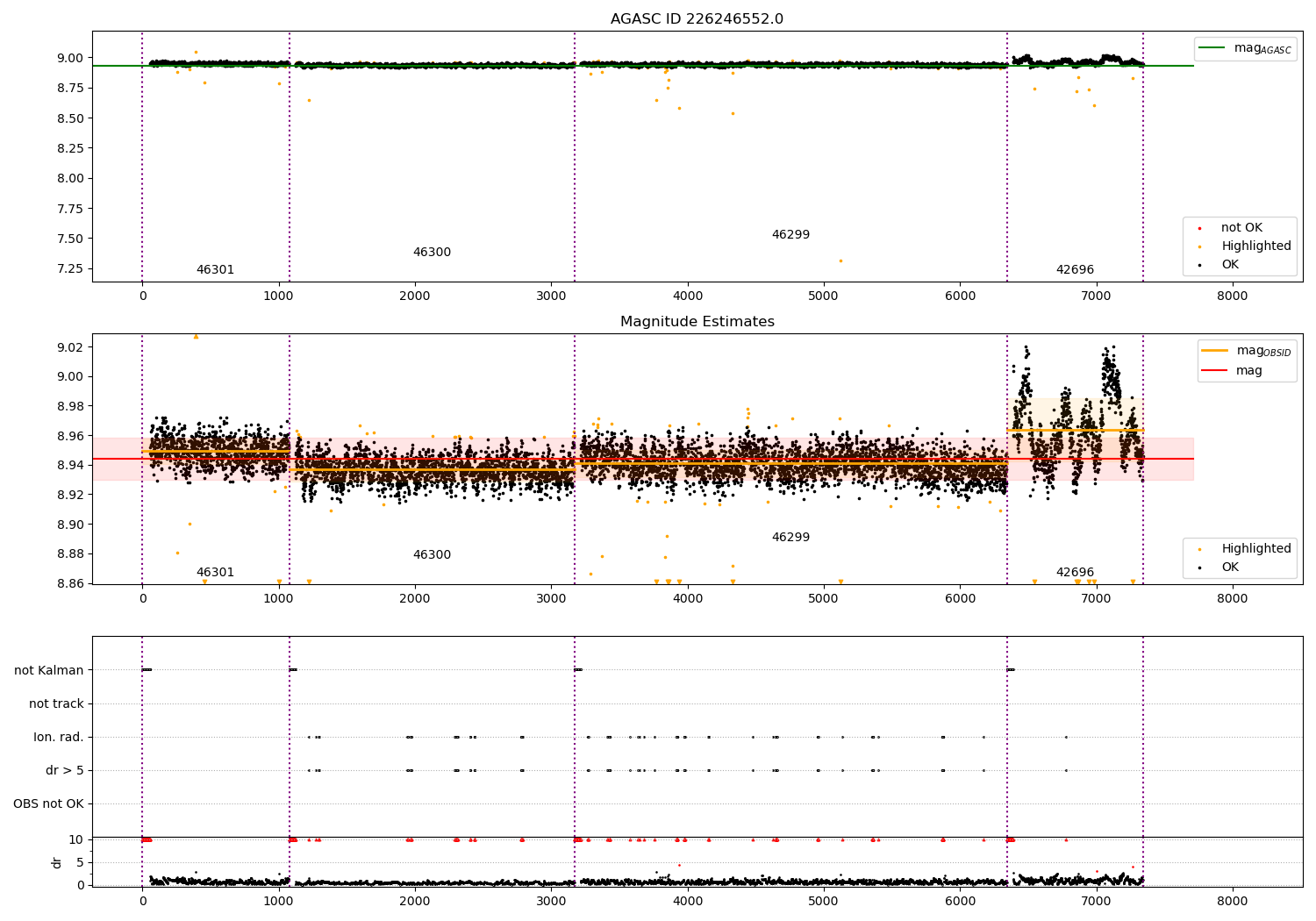
Task: Click the 9.00 y-tick of the top plot
Action: [70, 58]
